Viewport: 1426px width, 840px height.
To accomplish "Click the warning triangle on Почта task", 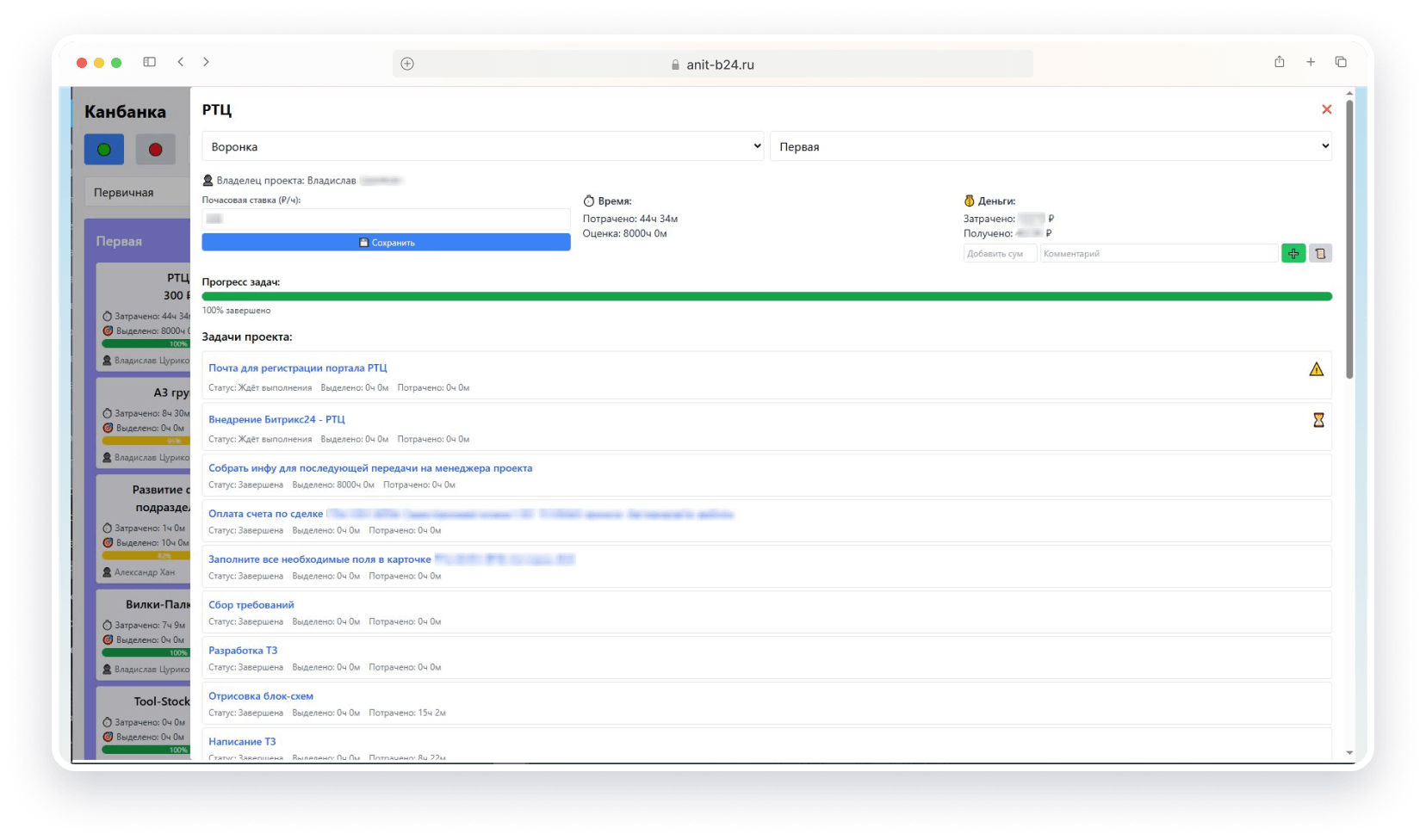I will pyautogui.click(x=1316, y=369).
